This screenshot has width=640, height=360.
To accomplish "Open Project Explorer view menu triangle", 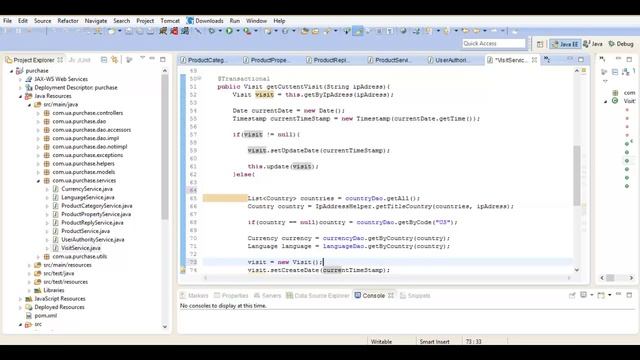I will coord(142,59).
